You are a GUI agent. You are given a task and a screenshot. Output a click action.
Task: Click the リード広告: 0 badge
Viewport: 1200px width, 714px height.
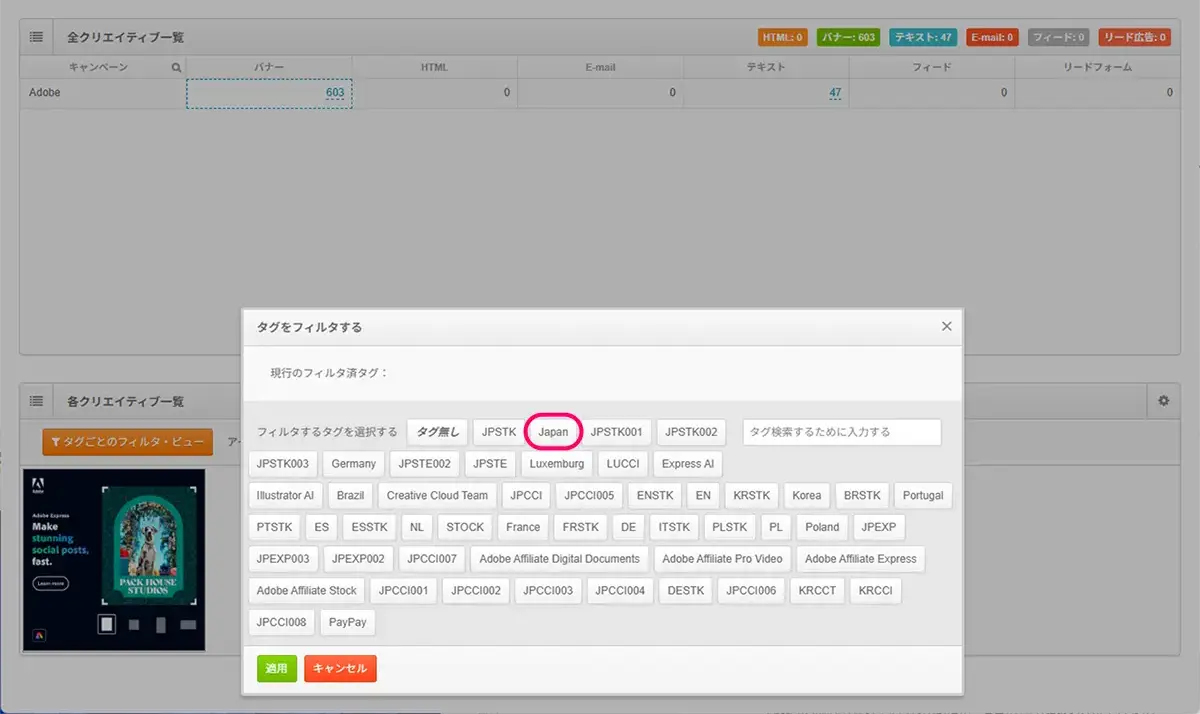coord(1134,37)
